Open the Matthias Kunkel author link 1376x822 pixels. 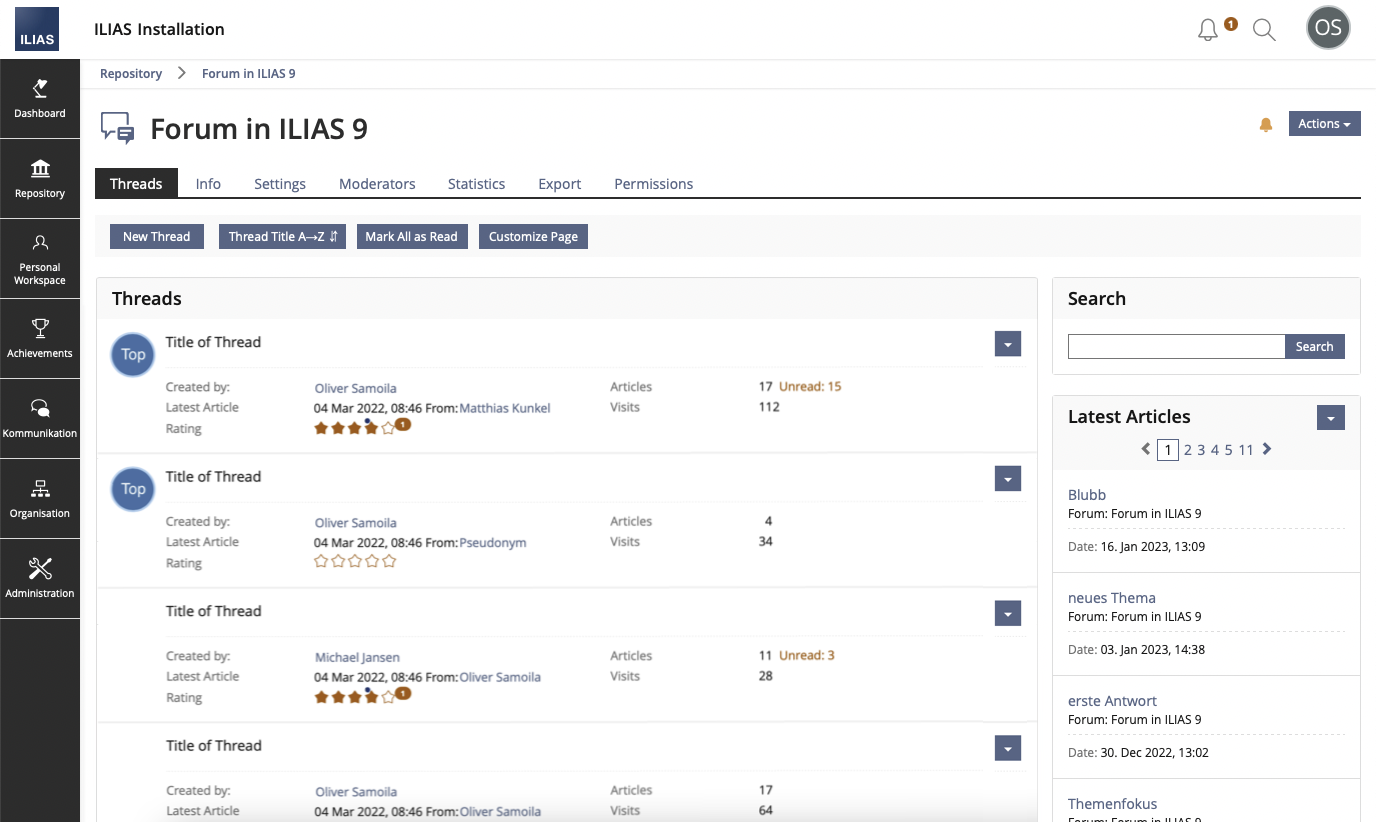(504, 408)
